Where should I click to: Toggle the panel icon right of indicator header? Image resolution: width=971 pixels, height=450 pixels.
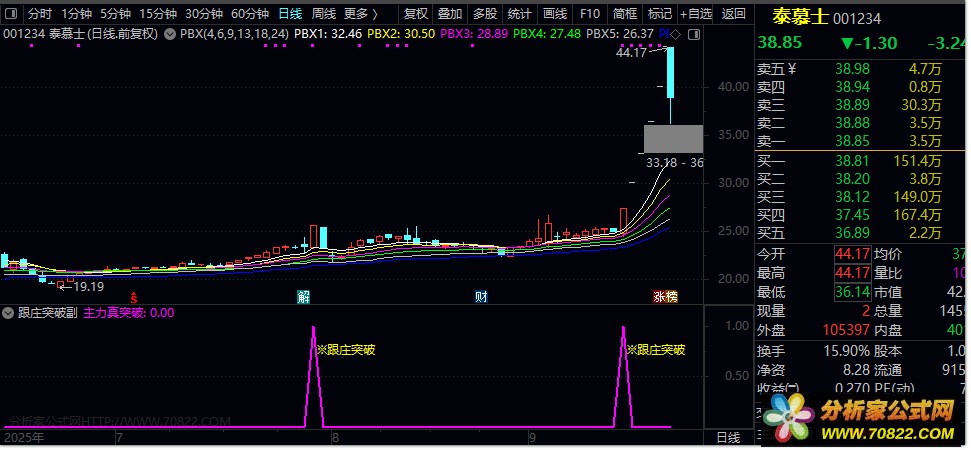694,35
